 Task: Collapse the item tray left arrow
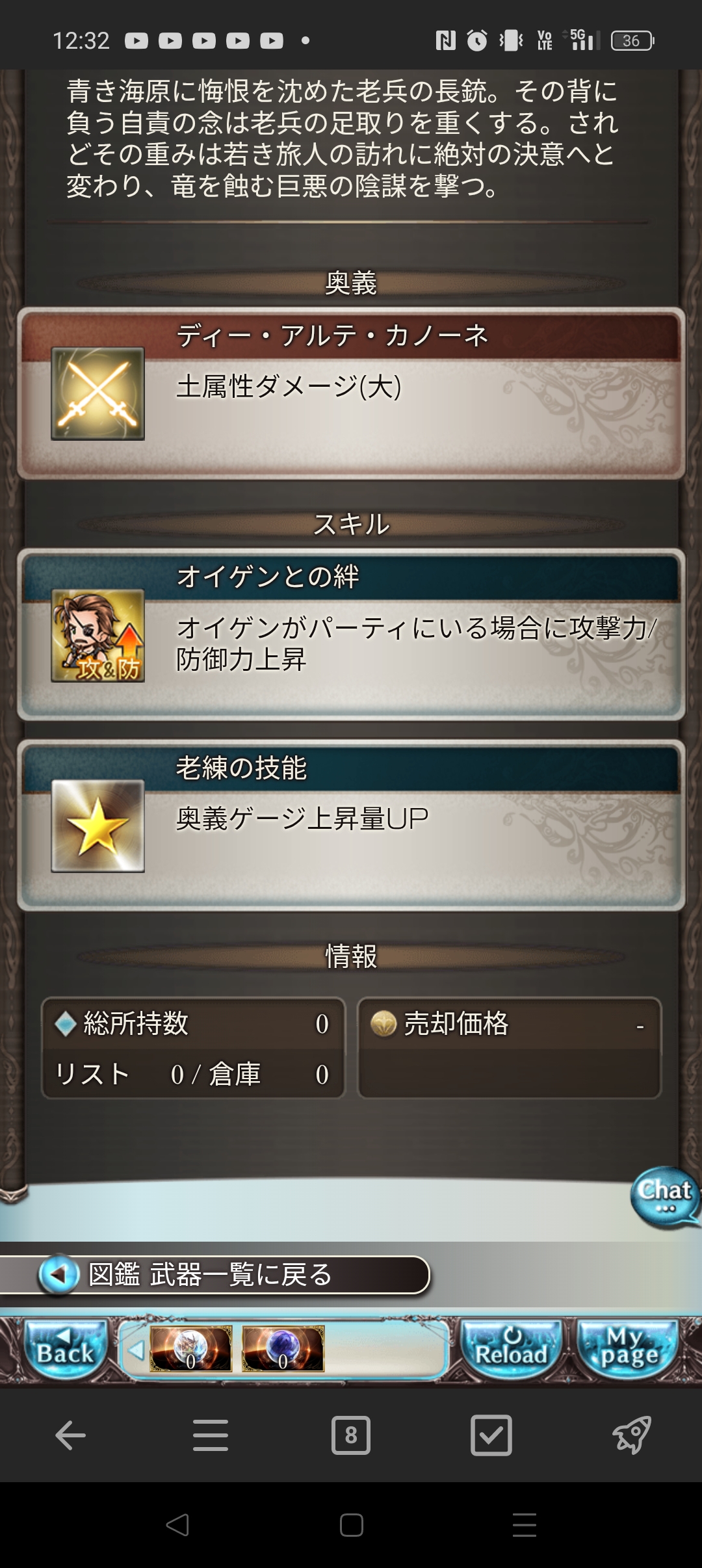click(x=136, y=1350)
